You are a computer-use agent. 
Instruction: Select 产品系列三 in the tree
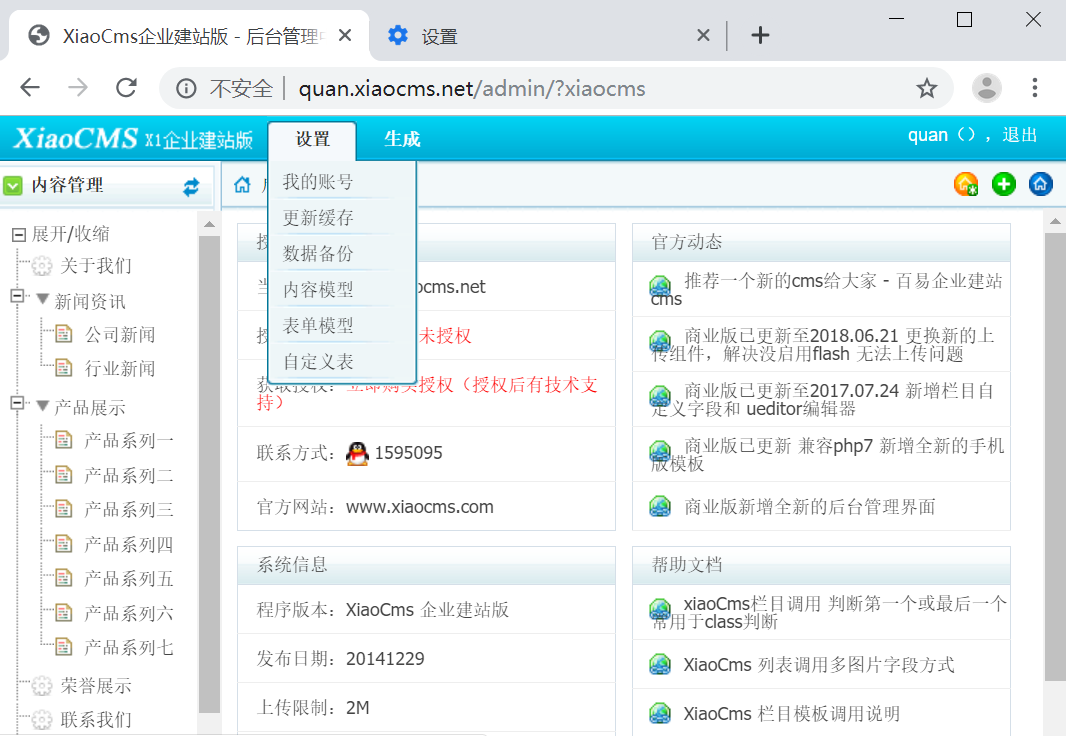tap(128, 509)
